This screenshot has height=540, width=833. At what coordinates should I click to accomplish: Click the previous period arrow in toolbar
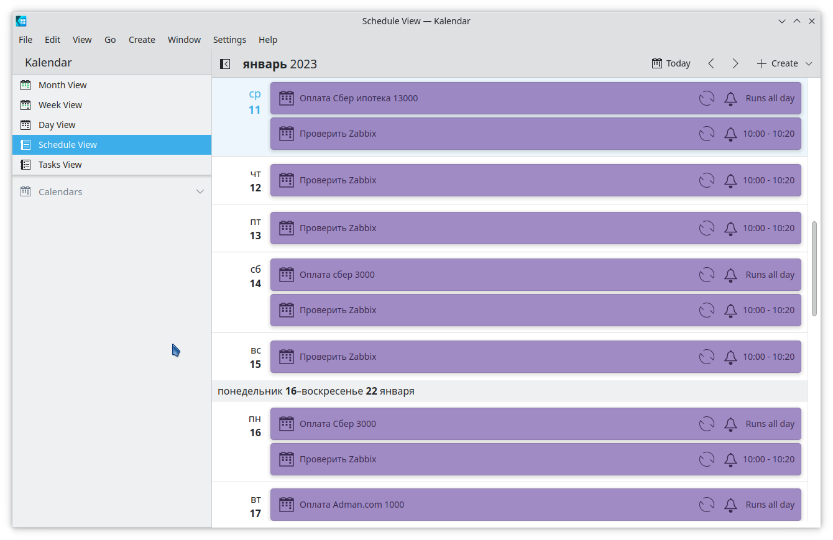pyautogui.click(x=711, y=64)
